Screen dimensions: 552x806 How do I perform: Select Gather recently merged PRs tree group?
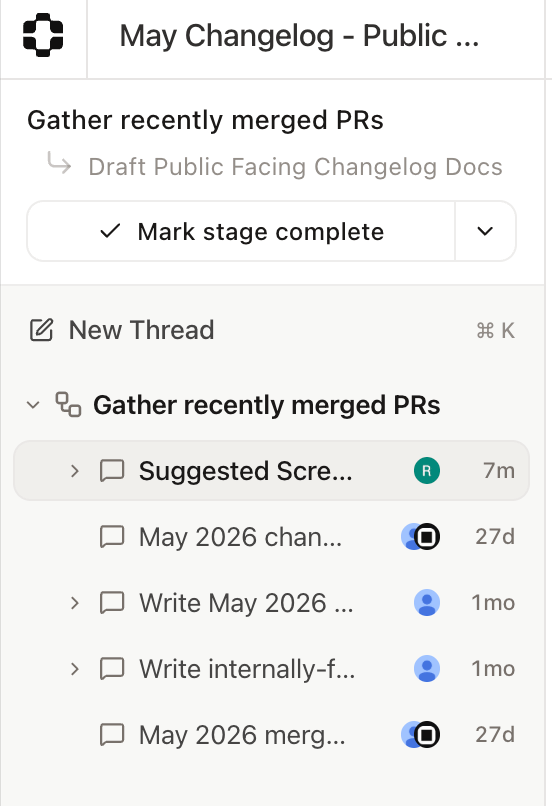pos(266,405)
